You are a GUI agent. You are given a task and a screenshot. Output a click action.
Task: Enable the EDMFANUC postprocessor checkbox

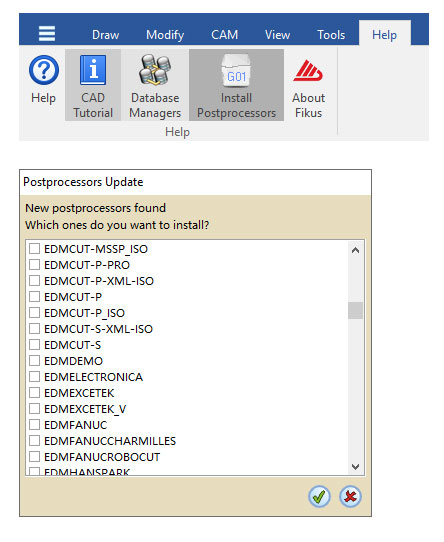point(34,424)
